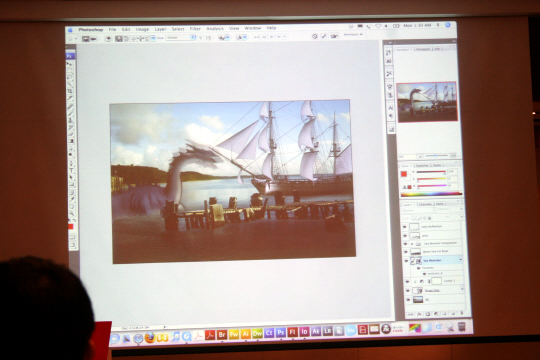
Task: Click the delete layer trash icon
Action: tap(461, 313)
